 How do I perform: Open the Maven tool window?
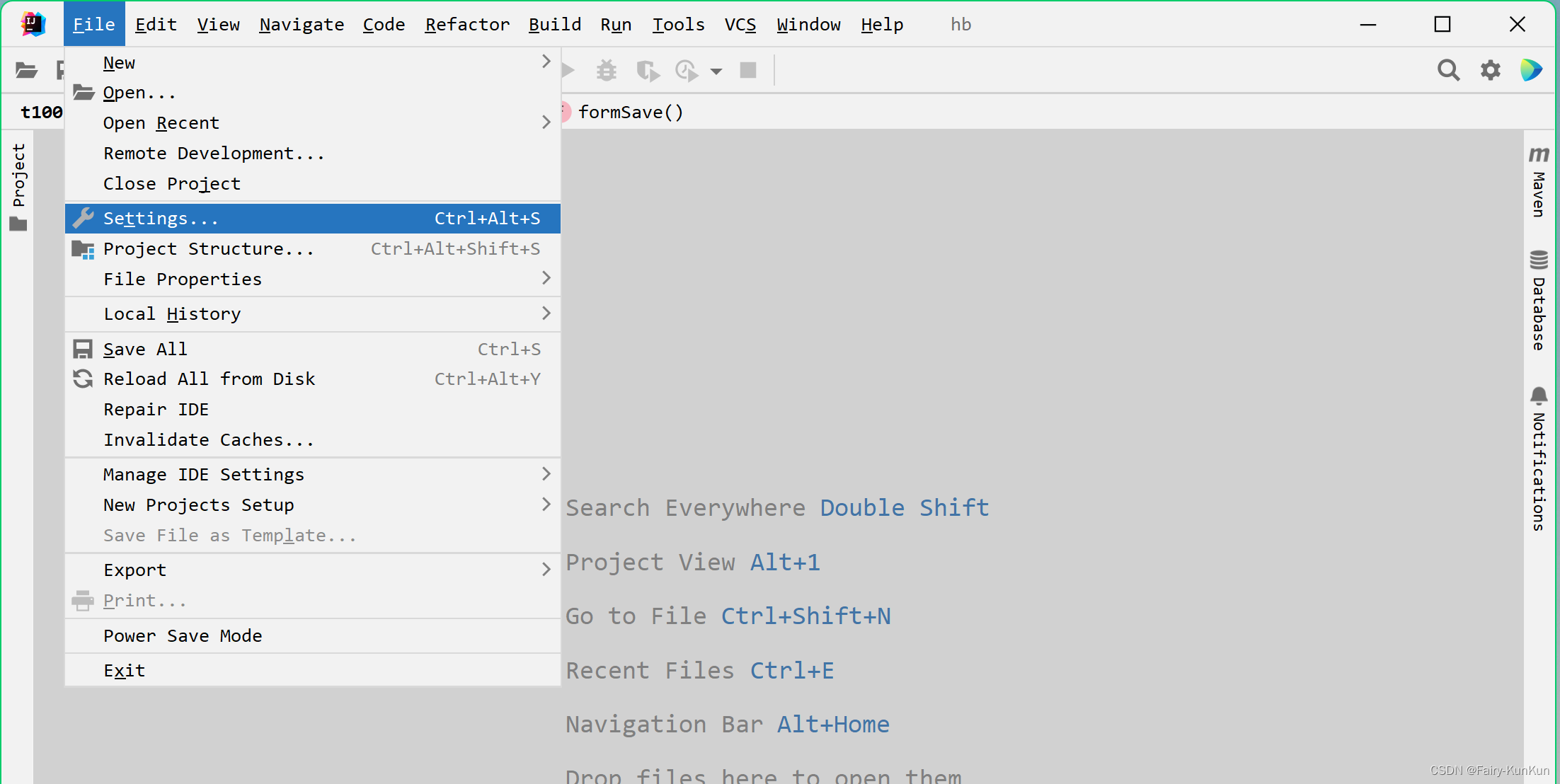pyautogui.click(x=1539, y=183)
